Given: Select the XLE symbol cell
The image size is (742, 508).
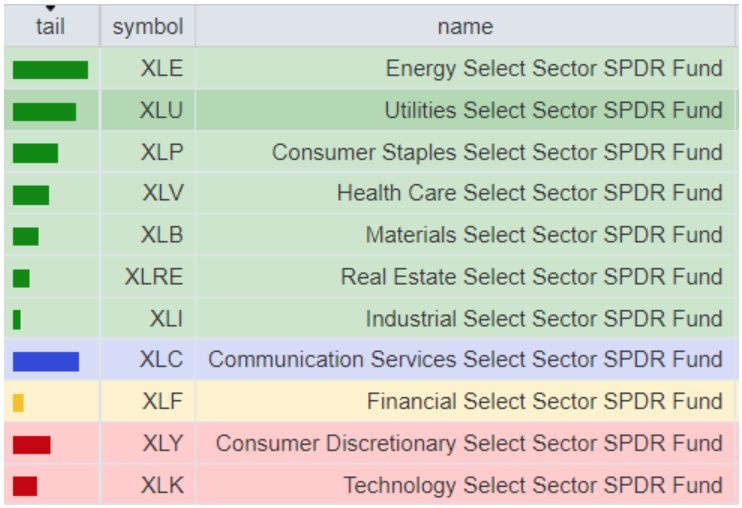Looking at the screenshot, I should click(x=162, y=69).
